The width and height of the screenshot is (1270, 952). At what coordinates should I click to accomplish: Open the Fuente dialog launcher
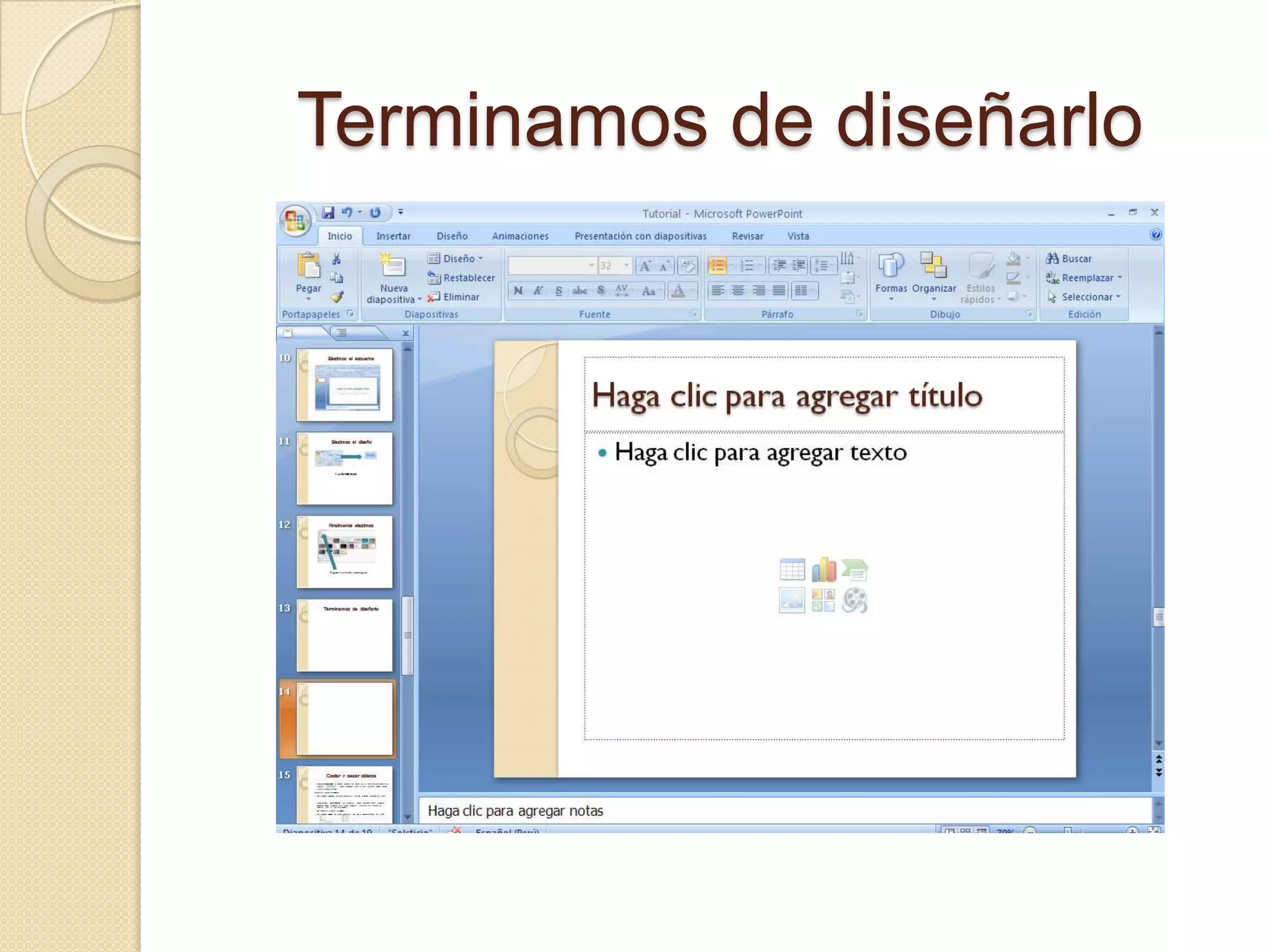tap(694, 314)
